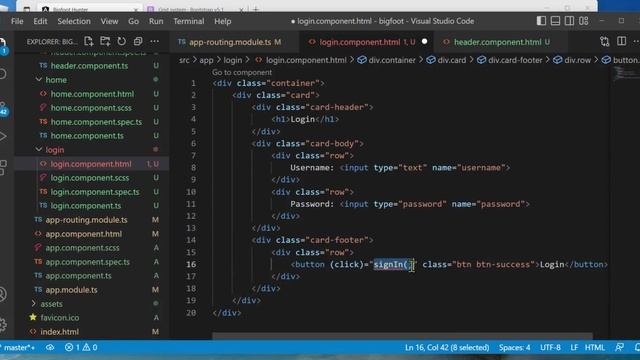Open the Edit menu
640x360 pixels.
(x=40, y=21)
